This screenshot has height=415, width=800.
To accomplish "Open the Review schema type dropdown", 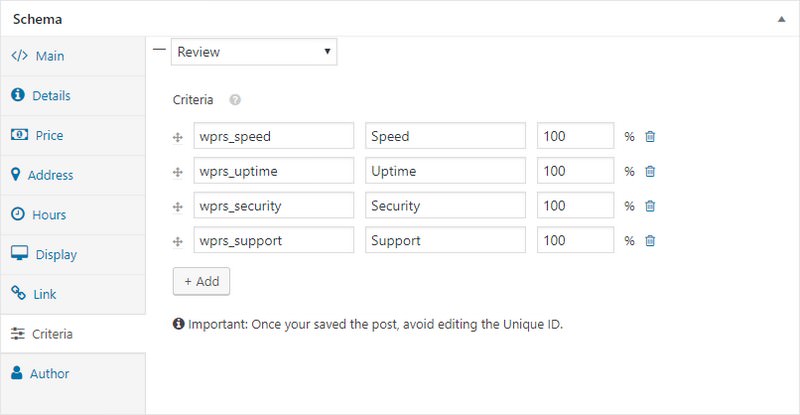I will pos(254,52).
